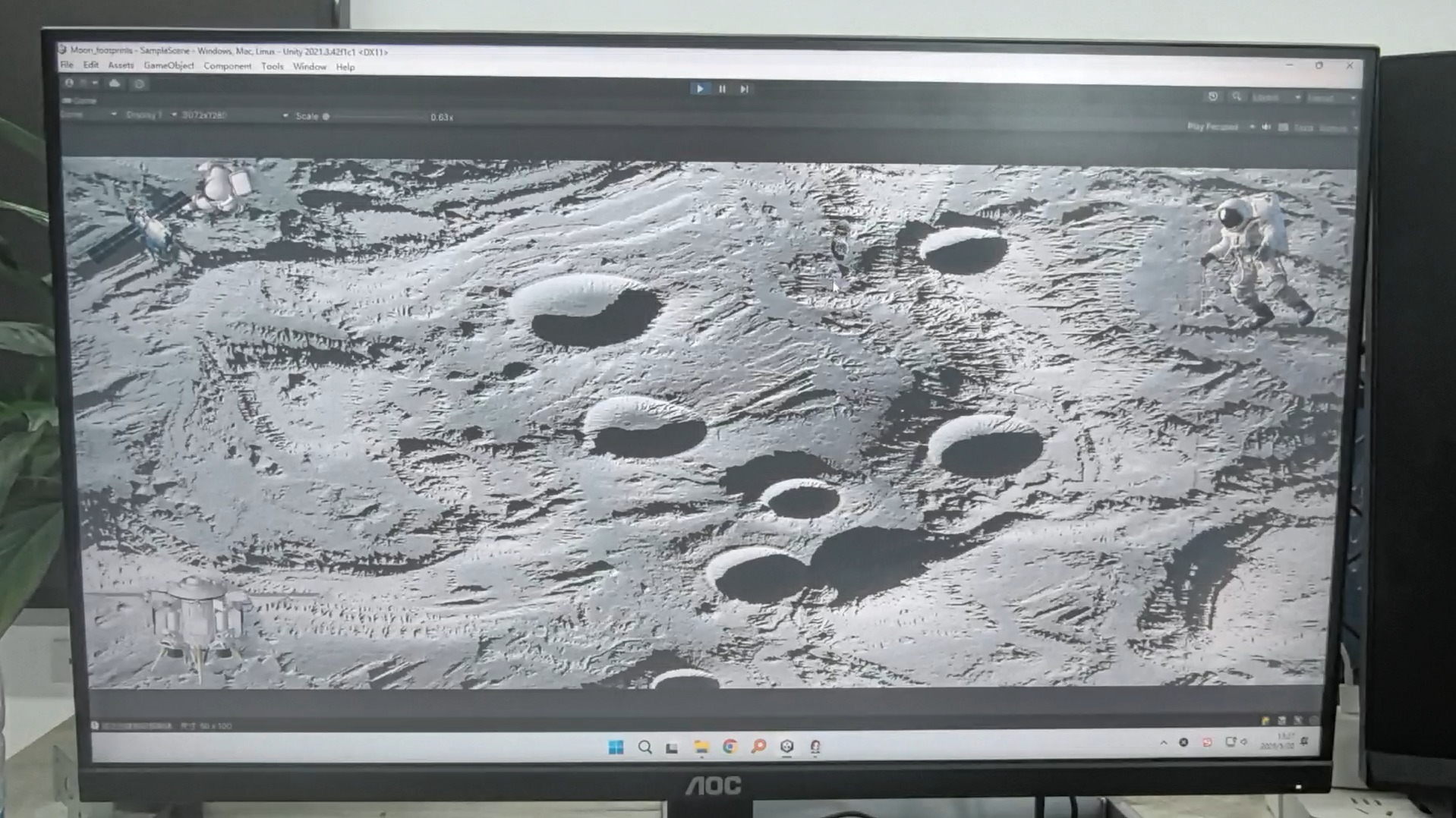
Task: Open the Window menu
Action: point(309,67)
